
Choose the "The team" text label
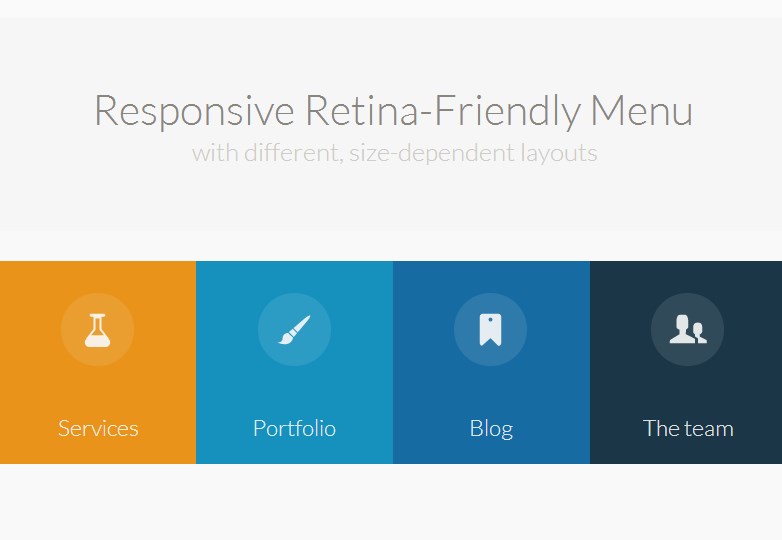click(688, 428)
